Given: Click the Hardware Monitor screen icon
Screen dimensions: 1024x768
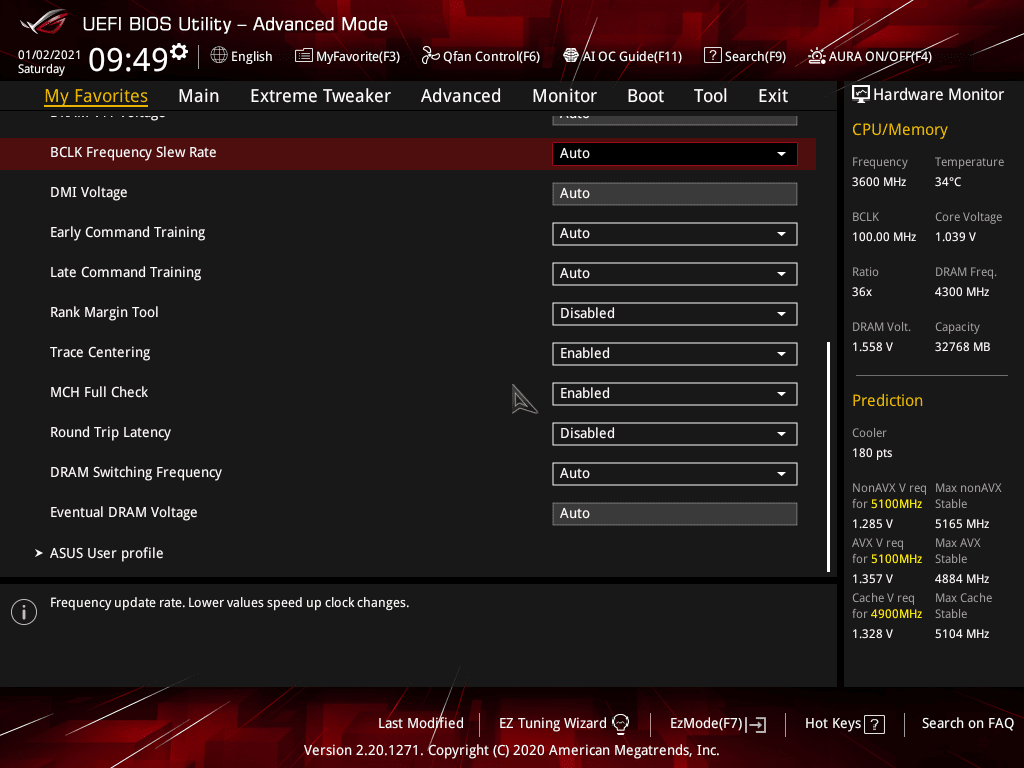Looking at the screenshot, I should (861, 95).
